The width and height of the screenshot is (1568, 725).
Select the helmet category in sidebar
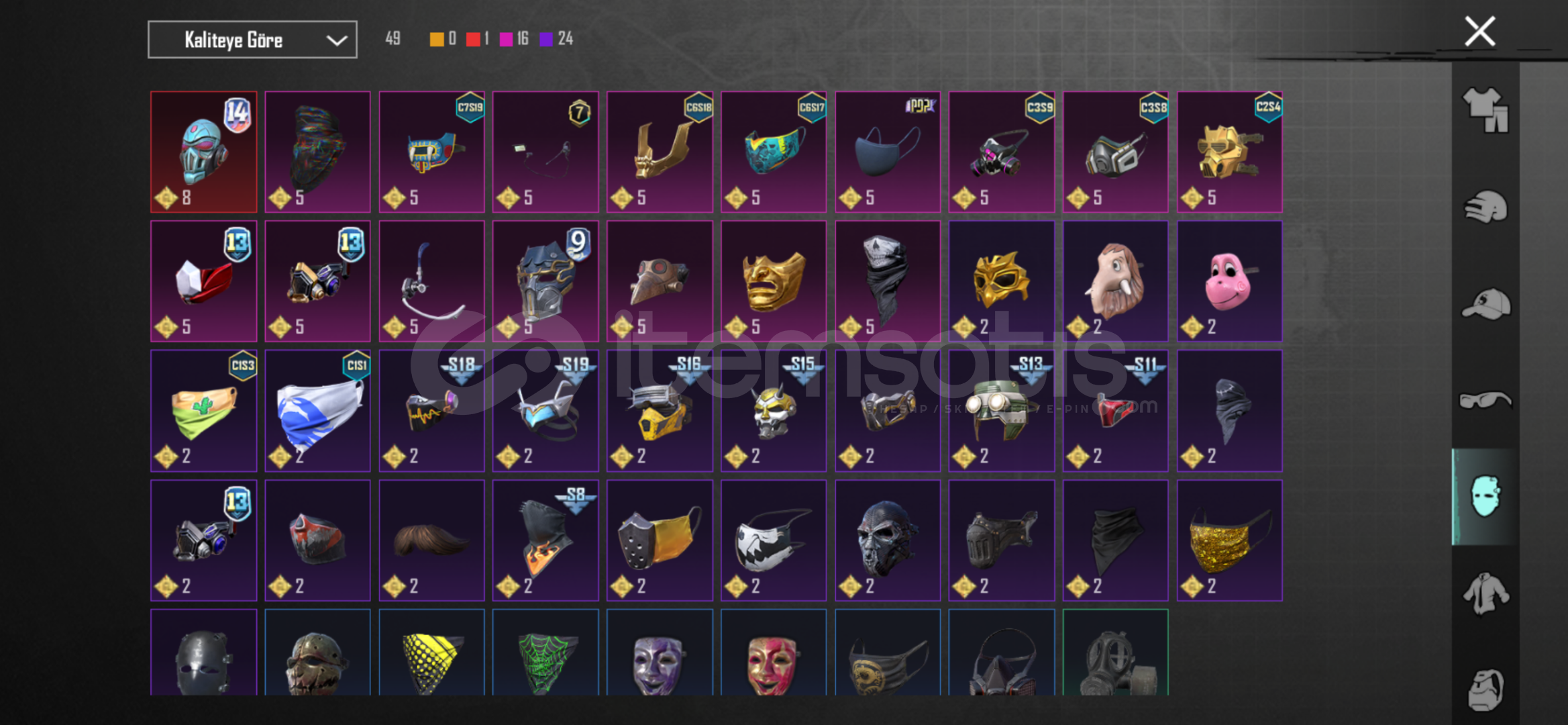1485,206
